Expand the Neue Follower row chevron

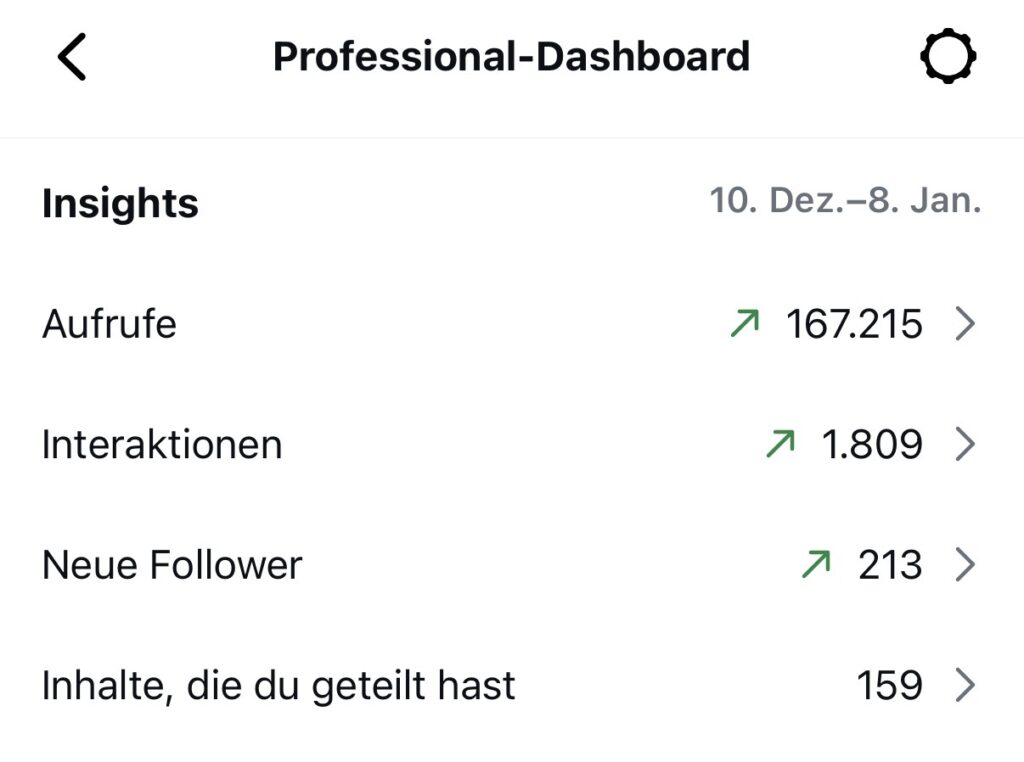965,565
